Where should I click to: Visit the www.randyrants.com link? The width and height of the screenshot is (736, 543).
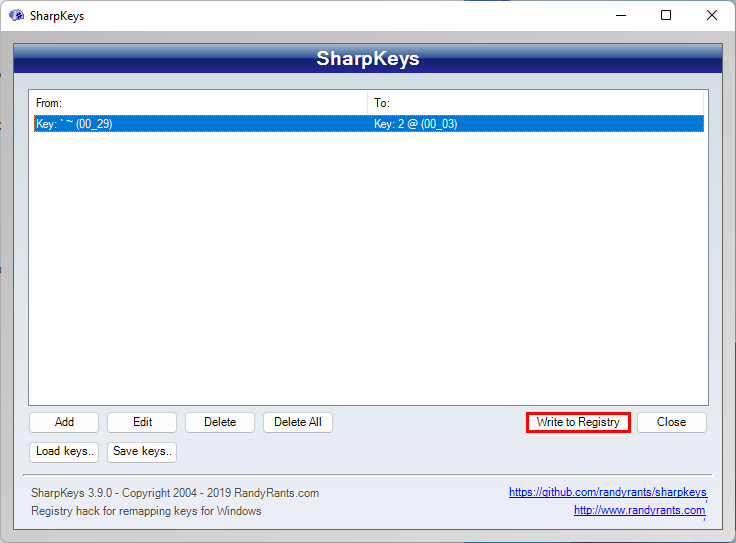(x=639, y=510)
